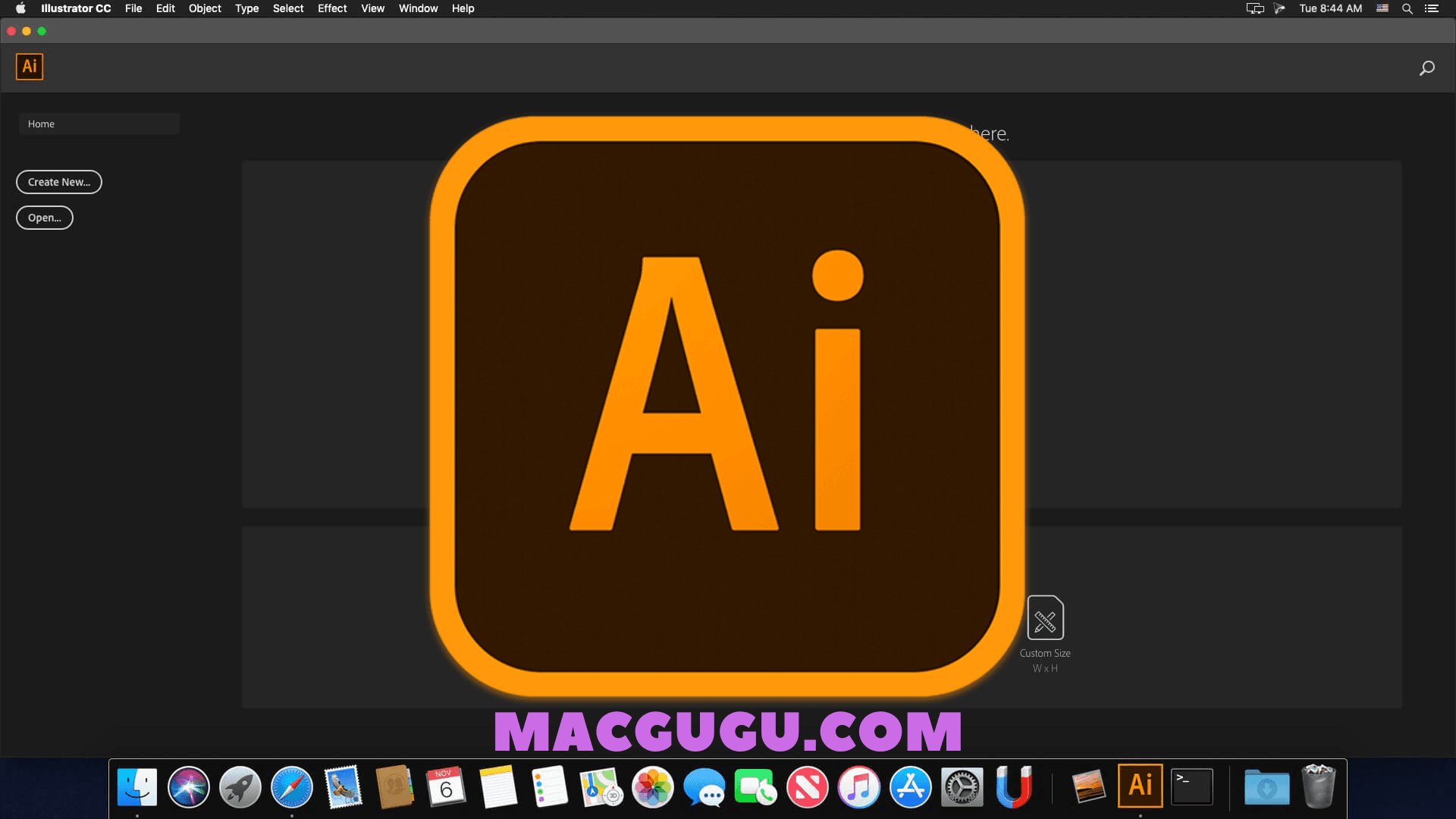Open the Window menu
1456x819 pixels.
(418, 8)
